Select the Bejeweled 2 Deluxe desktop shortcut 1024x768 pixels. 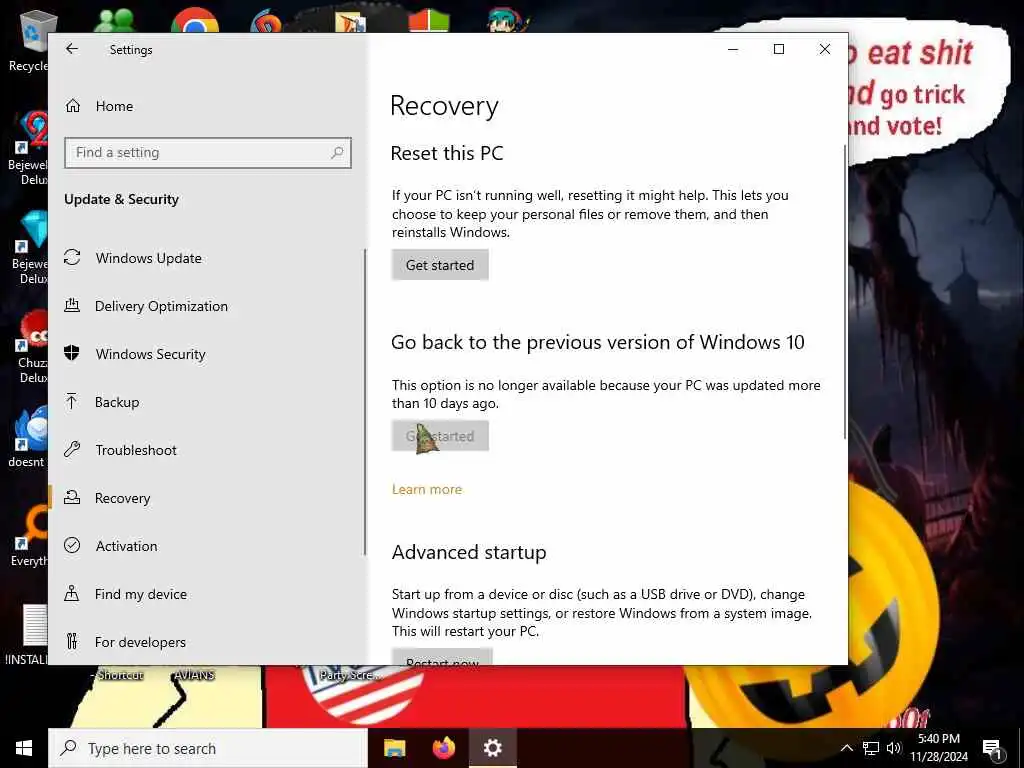(x=29, y=148)
